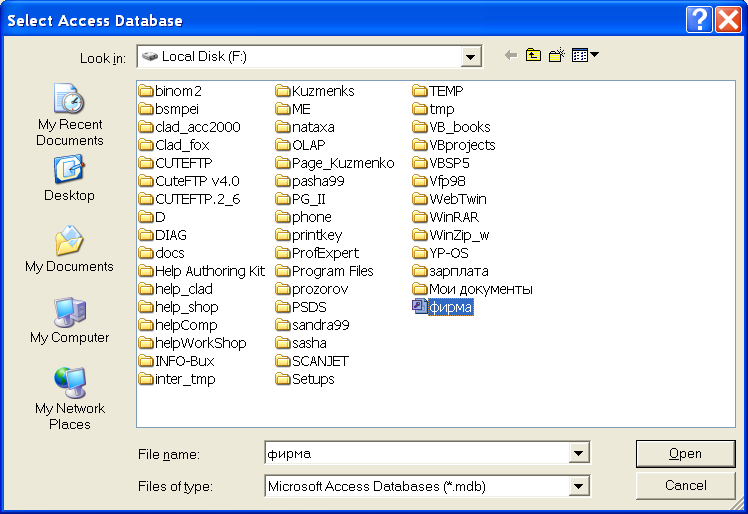The image size is (748, 514).
Task: Select the ME folder
Action: (293, 109)
